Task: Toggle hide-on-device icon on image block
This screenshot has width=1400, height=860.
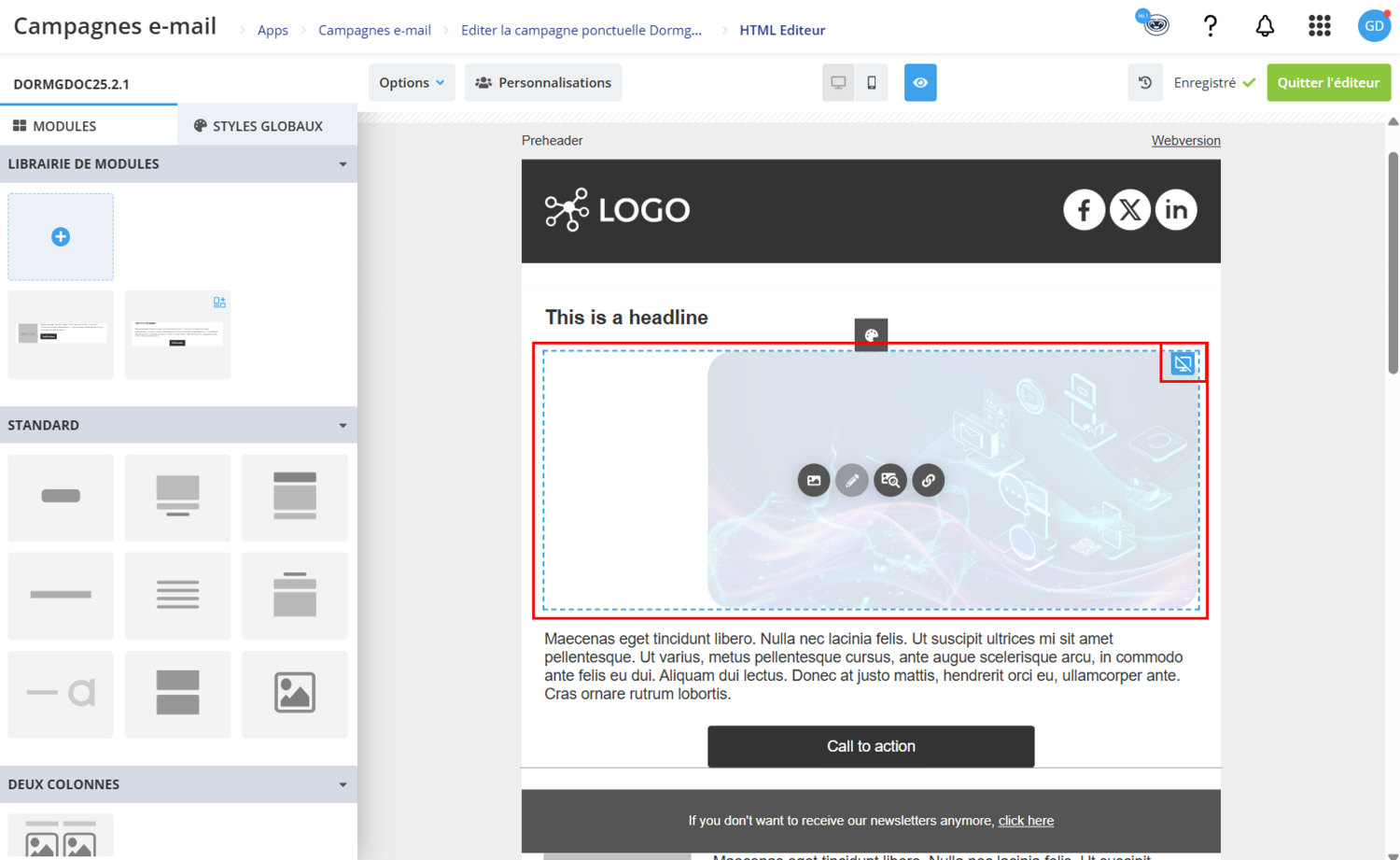Action: (1183, 363)
